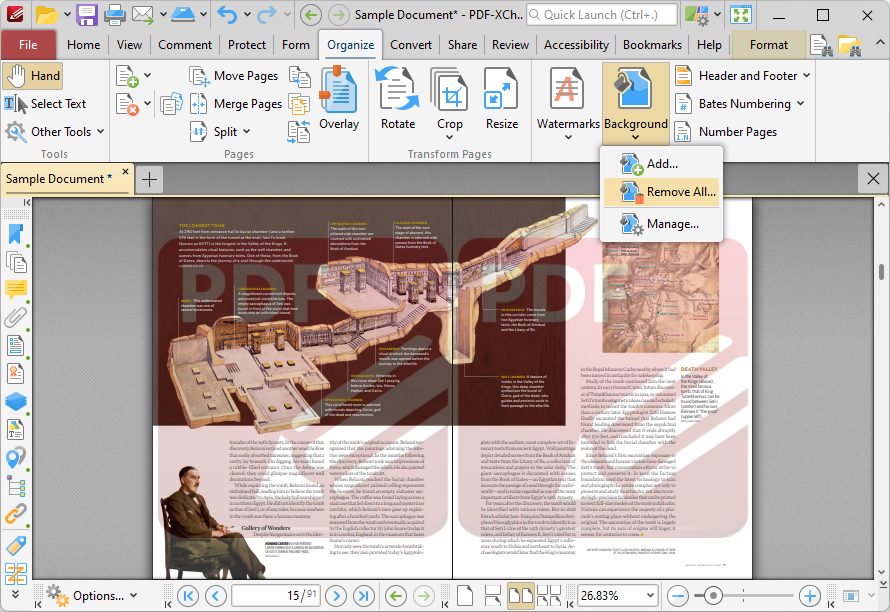Go to the next page
The width and height of the screenshot is (890, 612).
coord(336,596)
